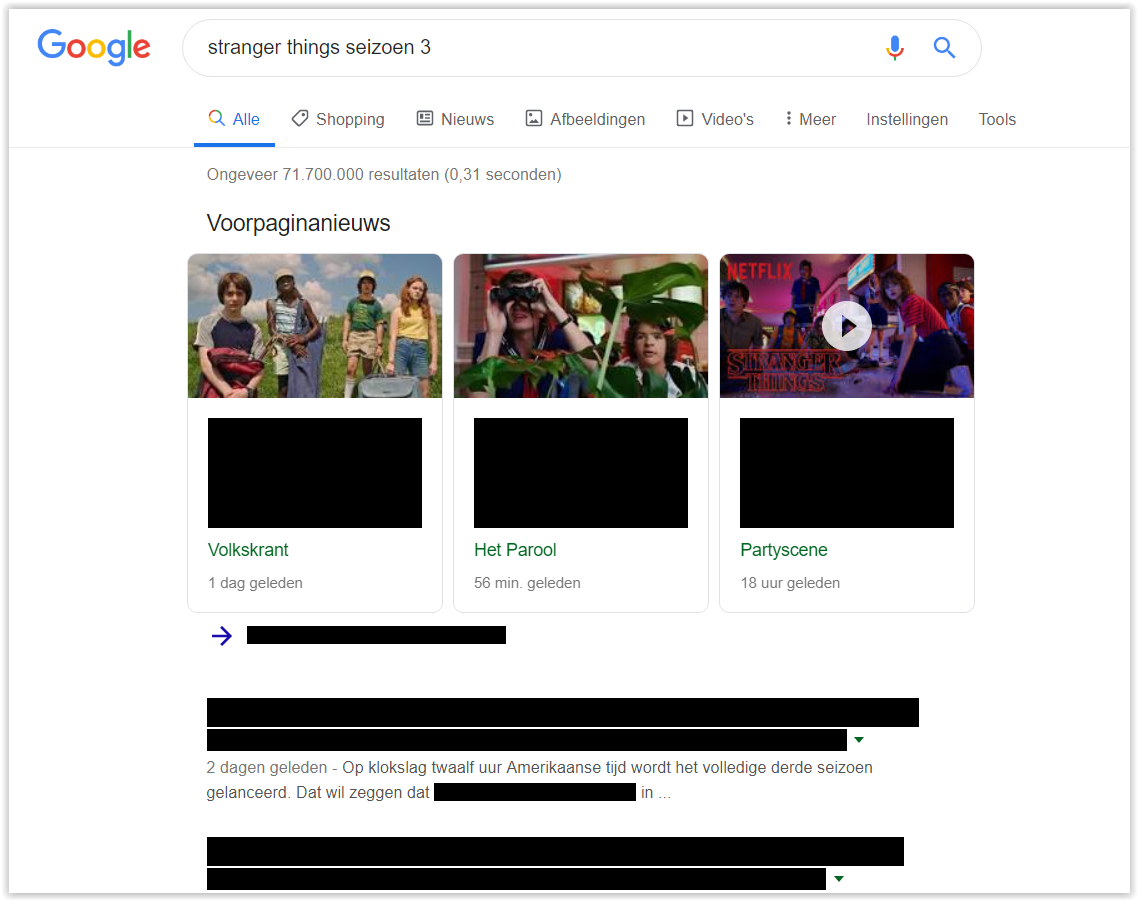The image size is (1138, 901).
Task: Open Instellingen options
Action: tap(907, 119)
